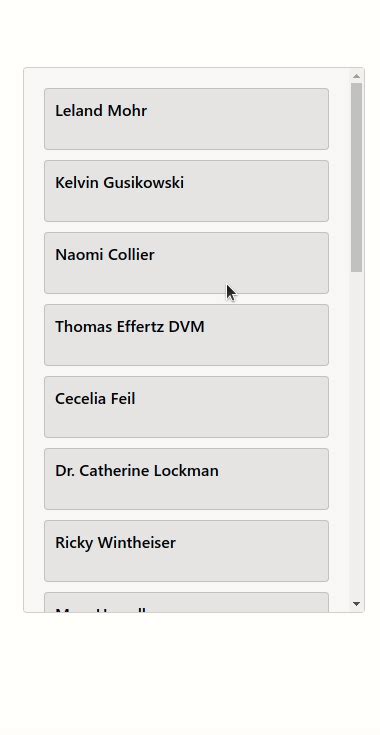380x735 pixels.
Task: Click the name text "Kelvin Gusikowski"
Action: [x=119, y=183]
